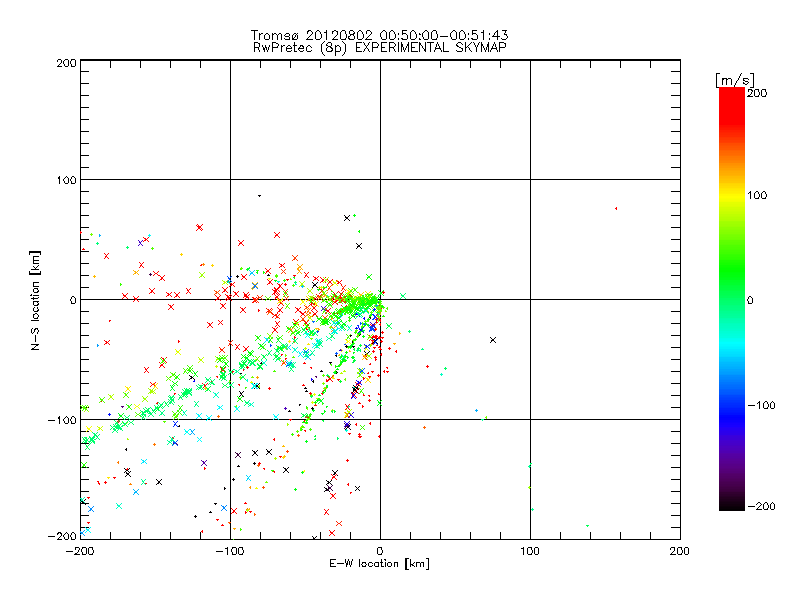Click the y-axis tick label '-200'
The image size is (800, 600).
62,536
